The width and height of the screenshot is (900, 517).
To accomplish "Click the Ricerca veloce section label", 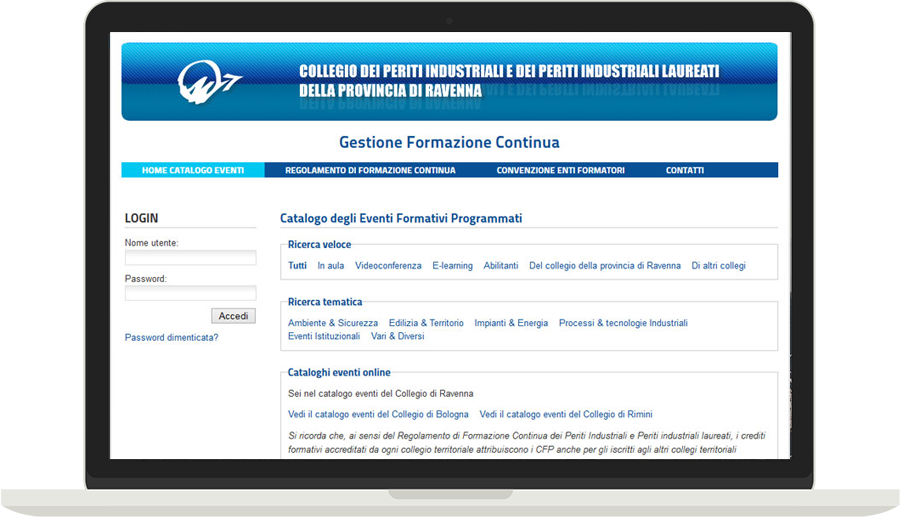I will click(319, 244).
